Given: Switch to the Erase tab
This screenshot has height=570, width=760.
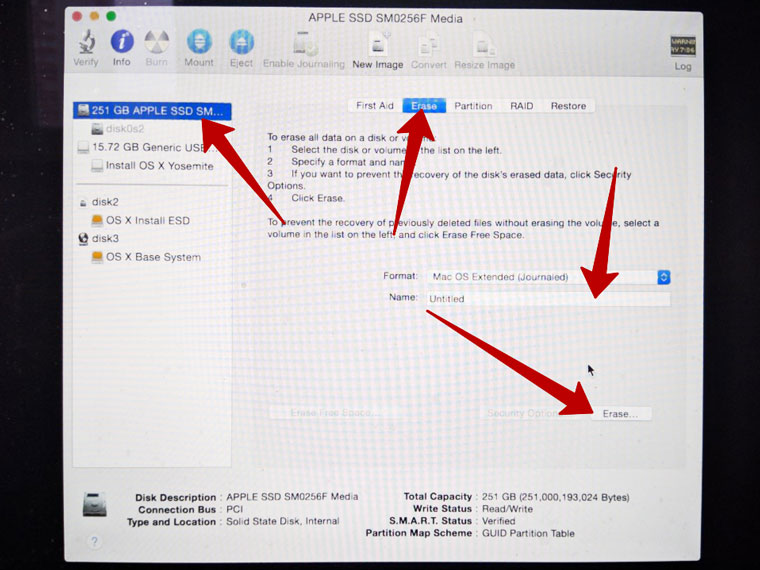Looking at the screenshot, I should (424, 106).
